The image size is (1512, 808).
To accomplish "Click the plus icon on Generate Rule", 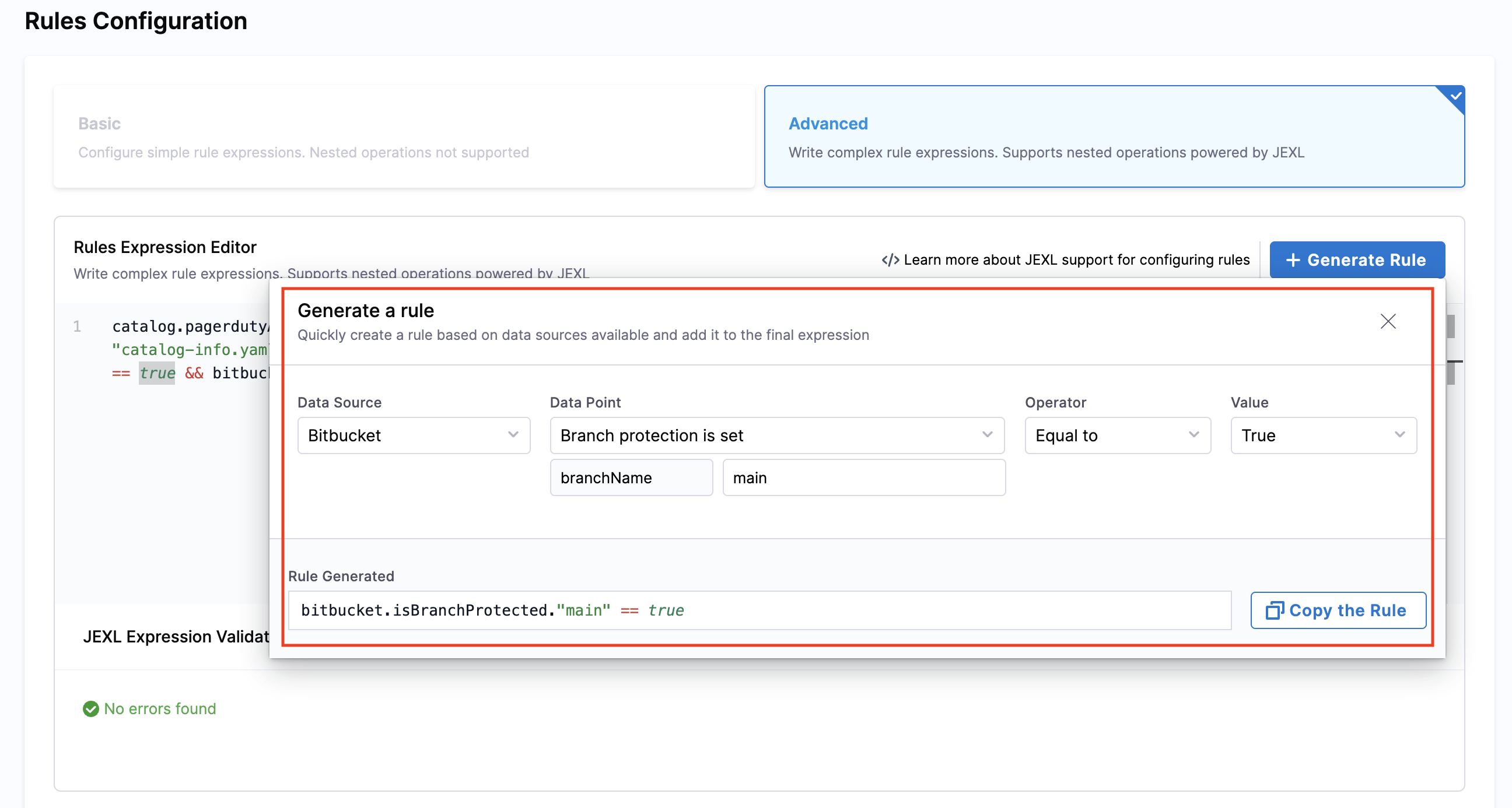I will (x=1293, y=260).
